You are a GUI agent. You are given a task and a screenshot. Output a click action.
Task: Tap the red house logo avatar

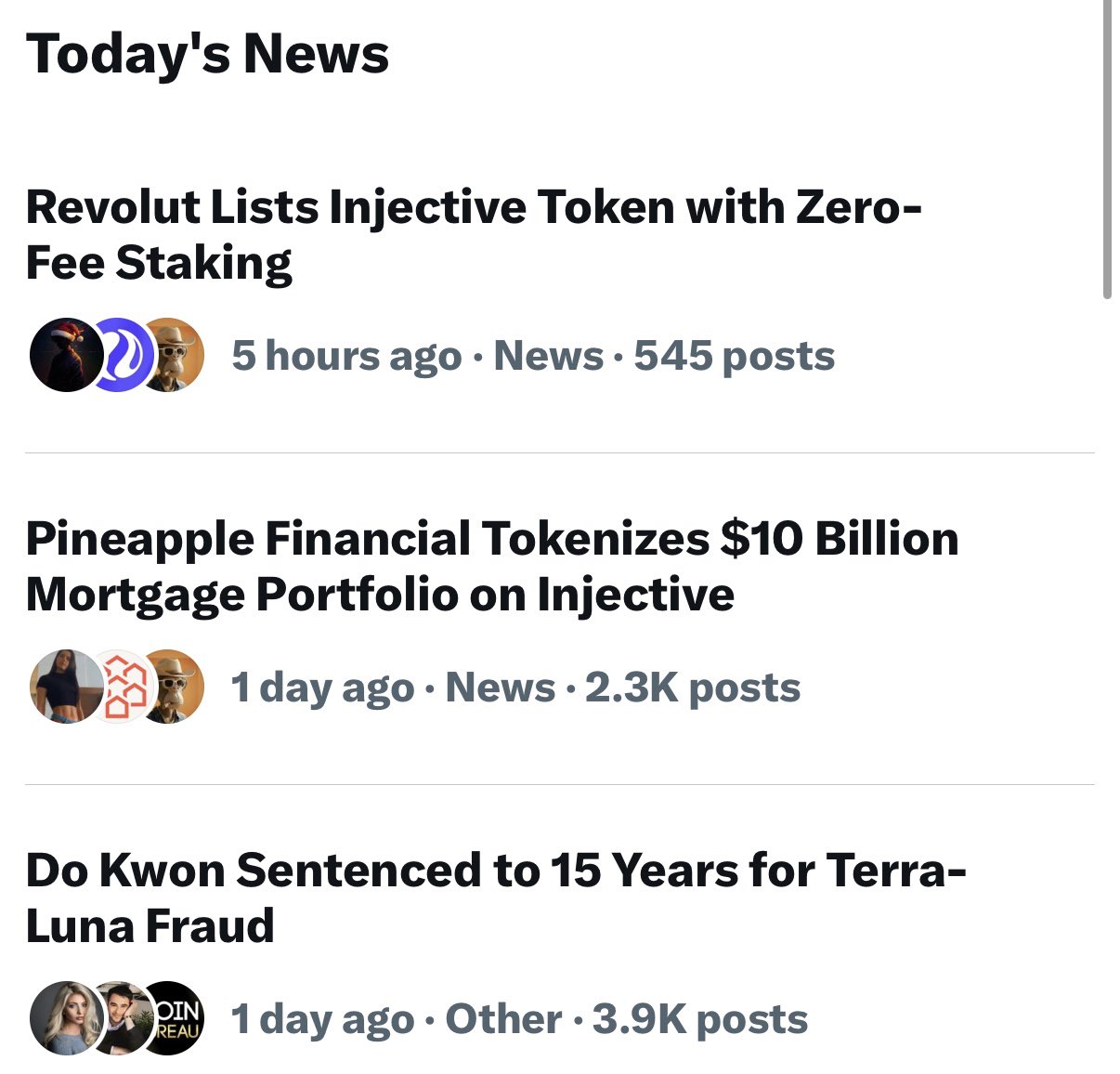[119, 687]
